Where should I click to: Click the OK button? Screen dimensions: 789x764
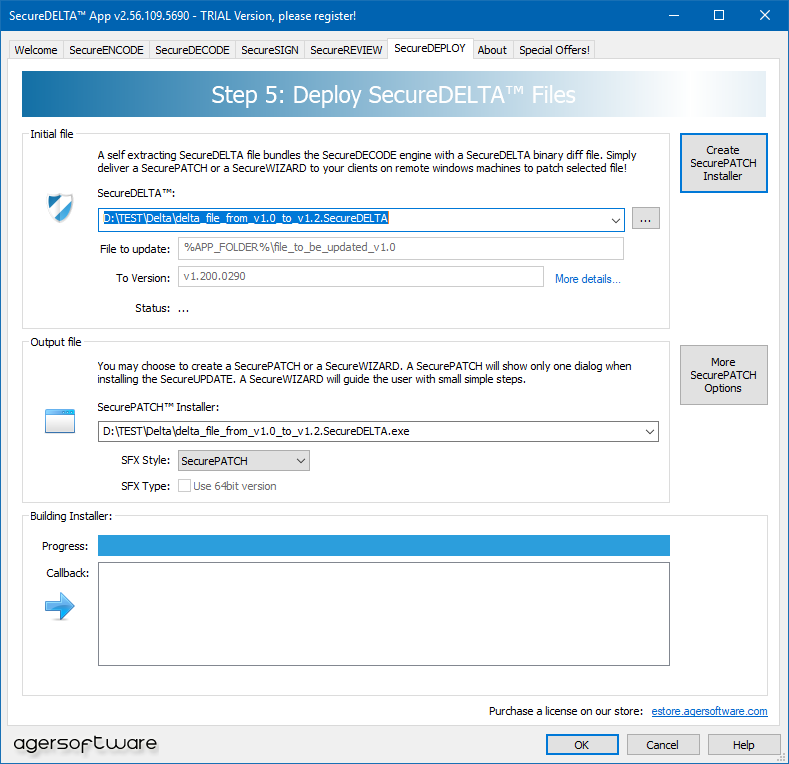click(x=582, y=744)
